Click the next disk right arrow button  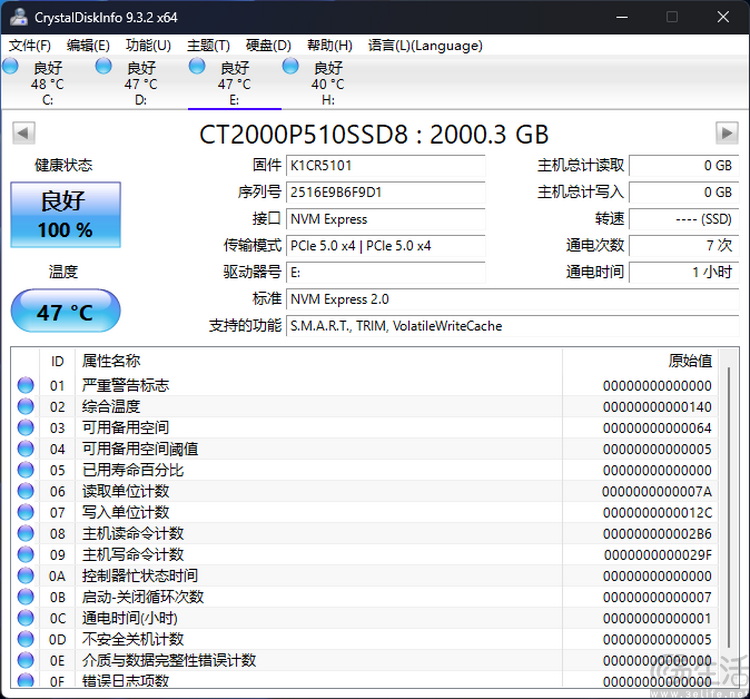727,133
